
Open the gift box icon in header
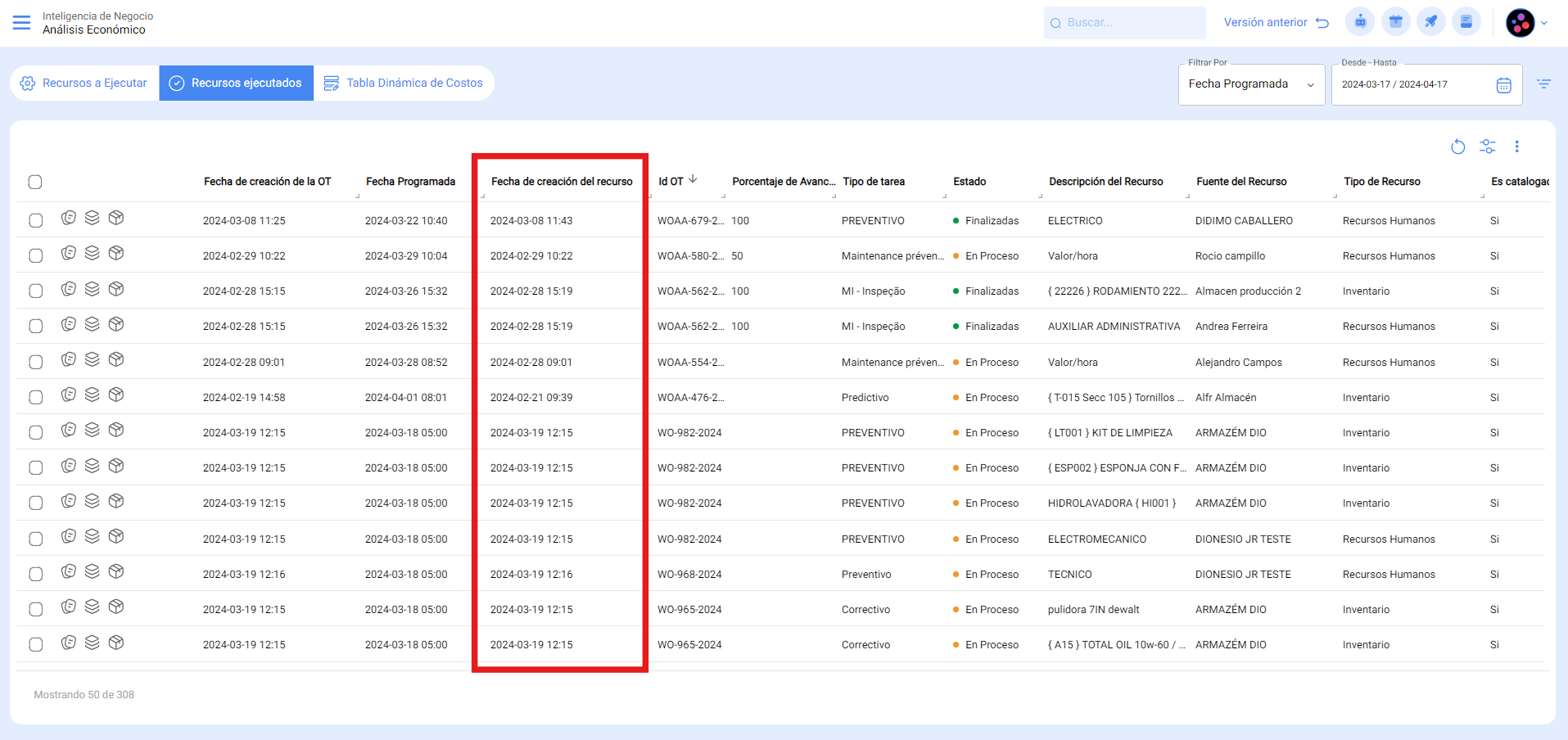1395,22
